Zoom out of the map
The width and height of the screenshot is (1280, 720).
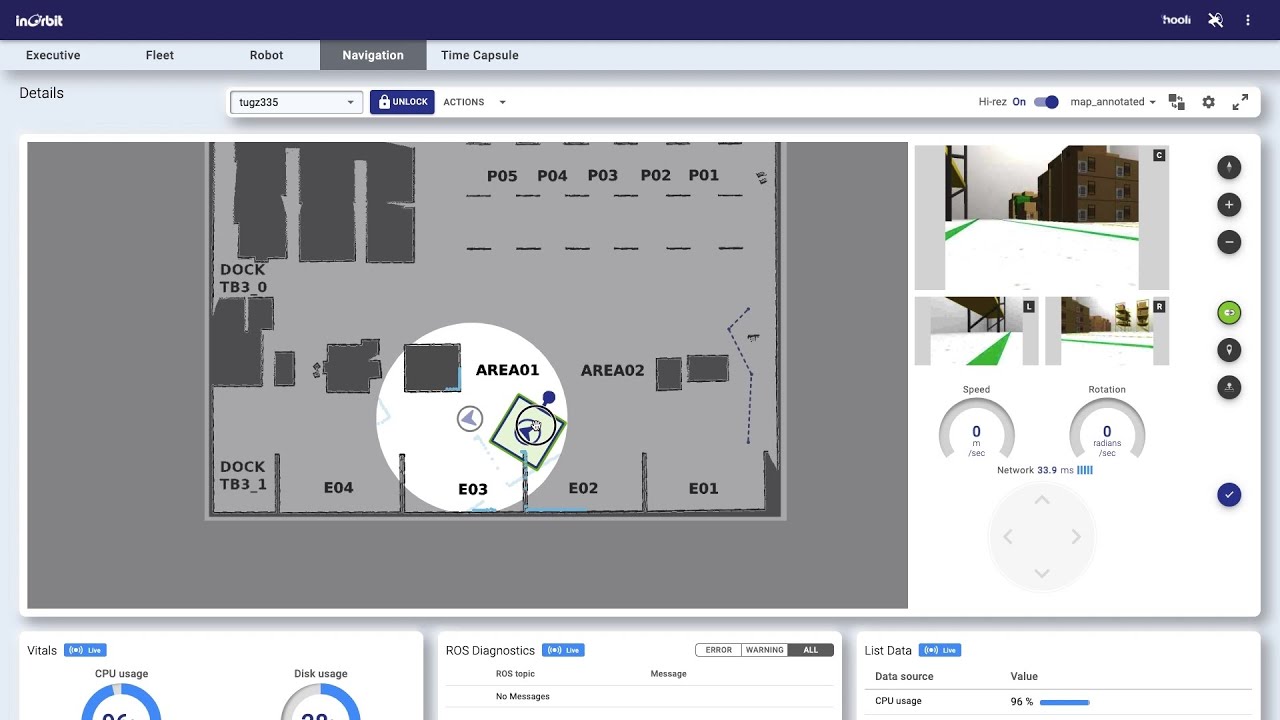click(1229, 242)
